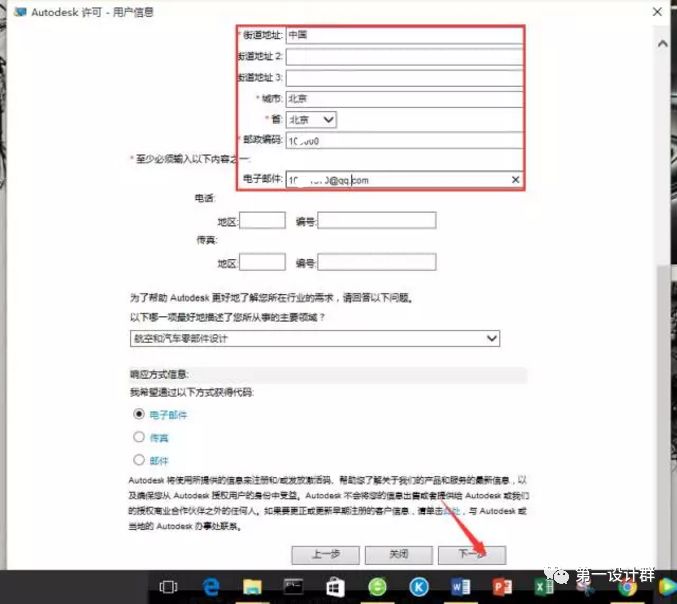The width and height of the screenshot is (677, 604).
Task: Clear the 电子邮件 field with its X icon
Action: (515, 180)
